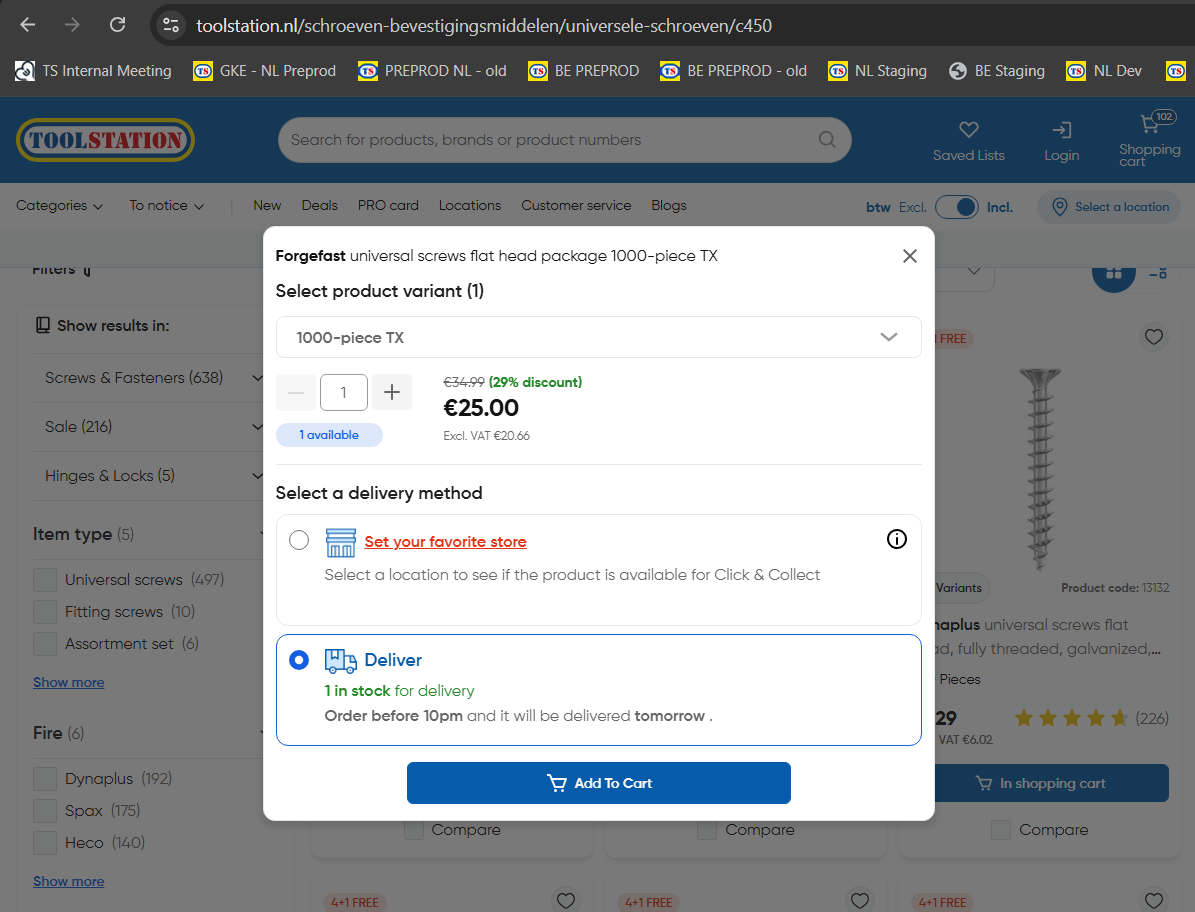Click the search magnifier icon
This screenshot has width=1195, height=912.
827,140
